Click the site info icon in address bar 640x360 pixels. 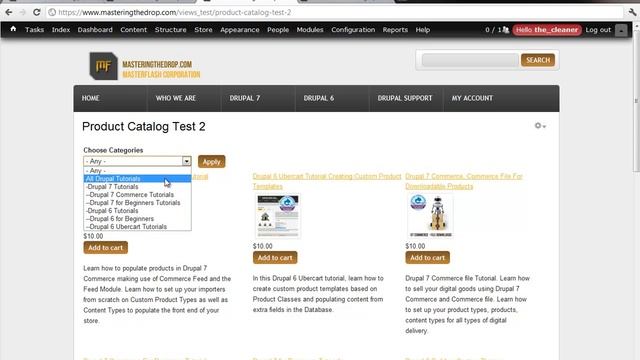[x=52, y=12]
